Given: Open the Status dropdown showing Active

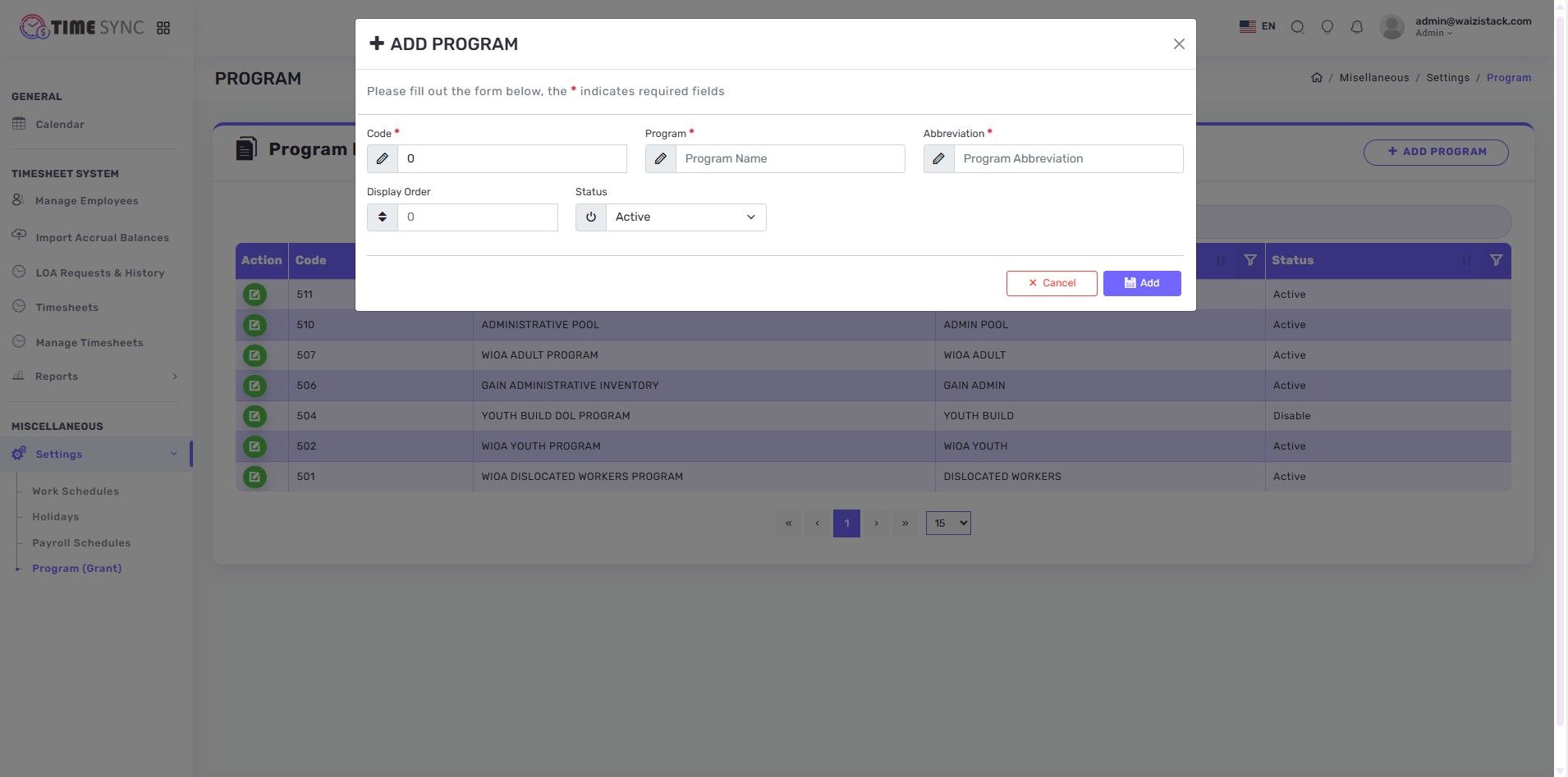Looking at the screenshot, I should (x=685, y=217).
